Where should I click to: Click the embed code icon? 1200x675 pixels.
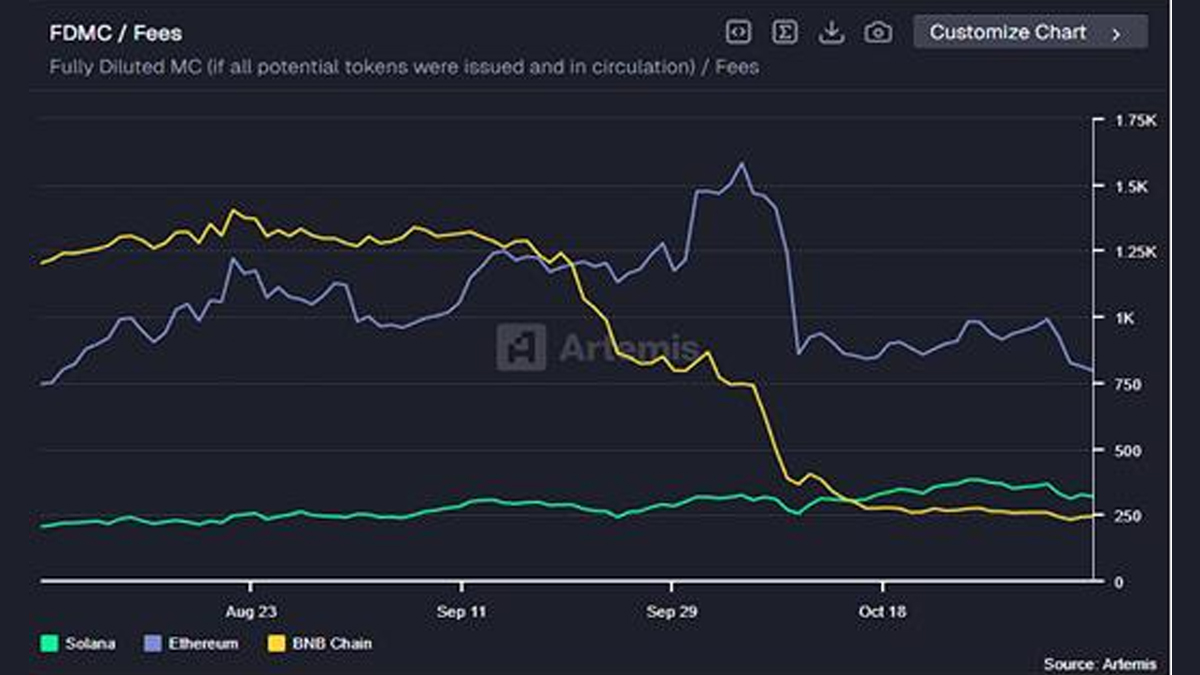click(738, 32)
